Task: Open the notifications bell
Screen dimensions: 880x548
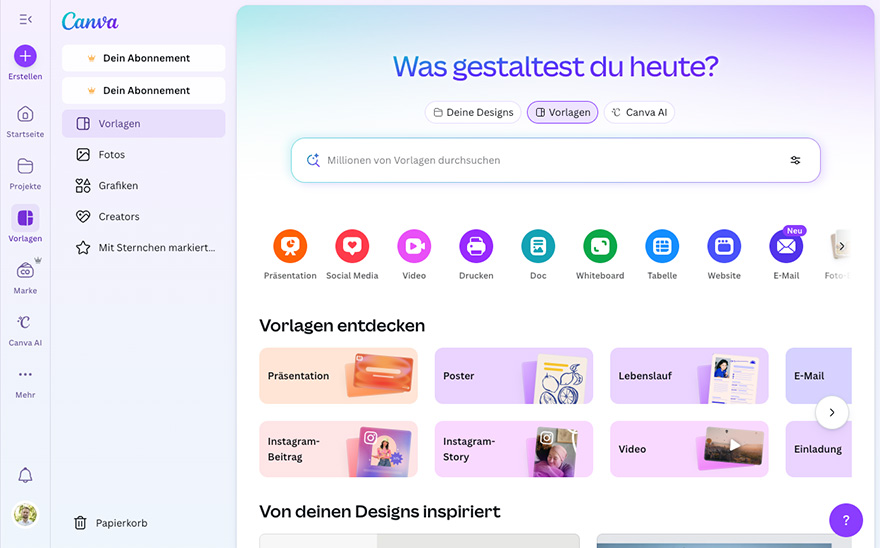Action: pyautogui.click(x=25, y=476)
